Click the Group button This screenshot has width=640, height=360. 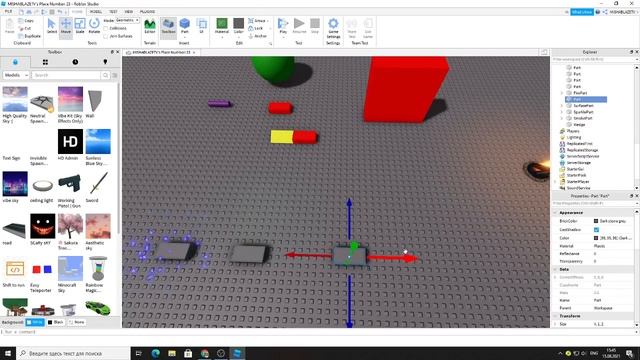point(257,20)
